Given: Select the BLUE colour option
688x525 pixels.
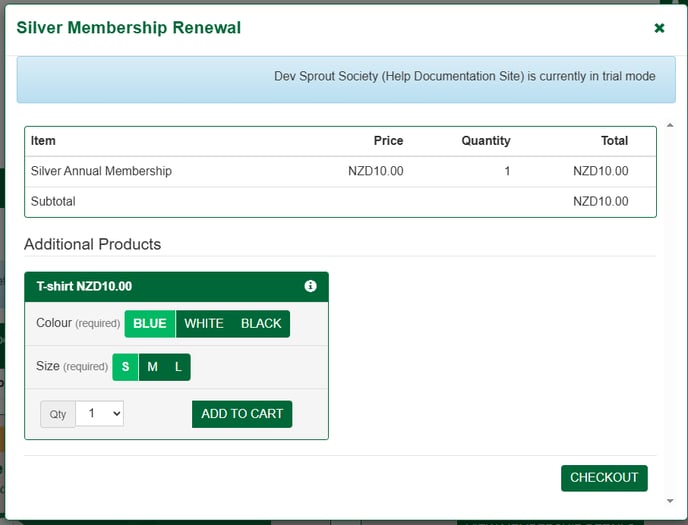Looking at the screenshot, I should point(150,324).
